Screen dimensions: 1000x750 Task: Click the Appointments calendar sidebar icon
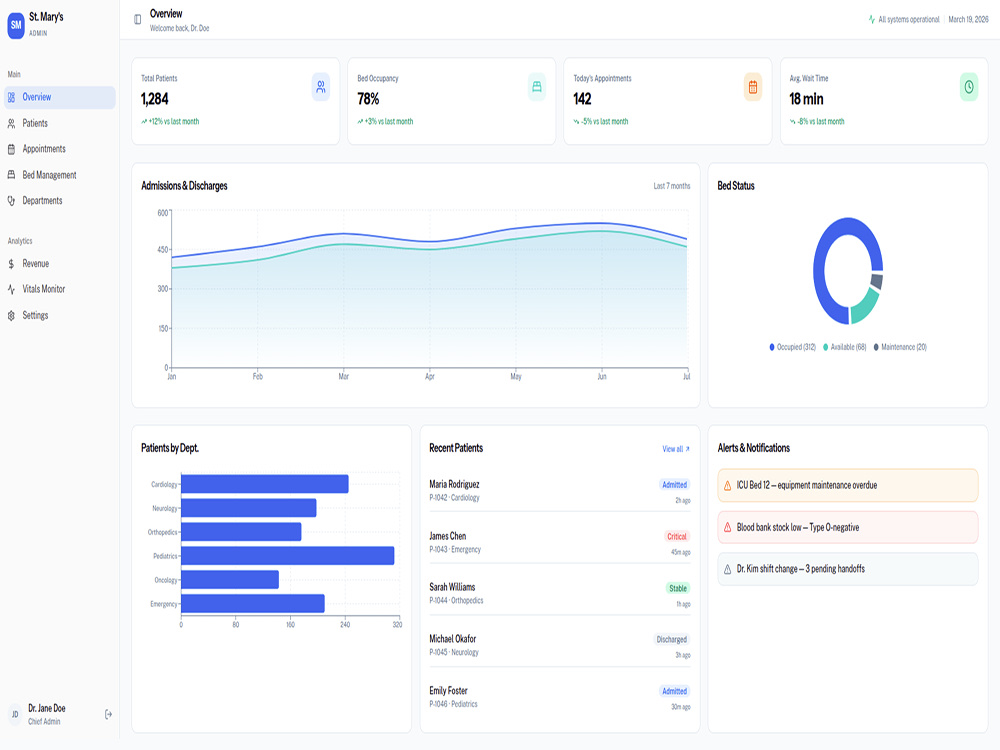click(11, 149)
